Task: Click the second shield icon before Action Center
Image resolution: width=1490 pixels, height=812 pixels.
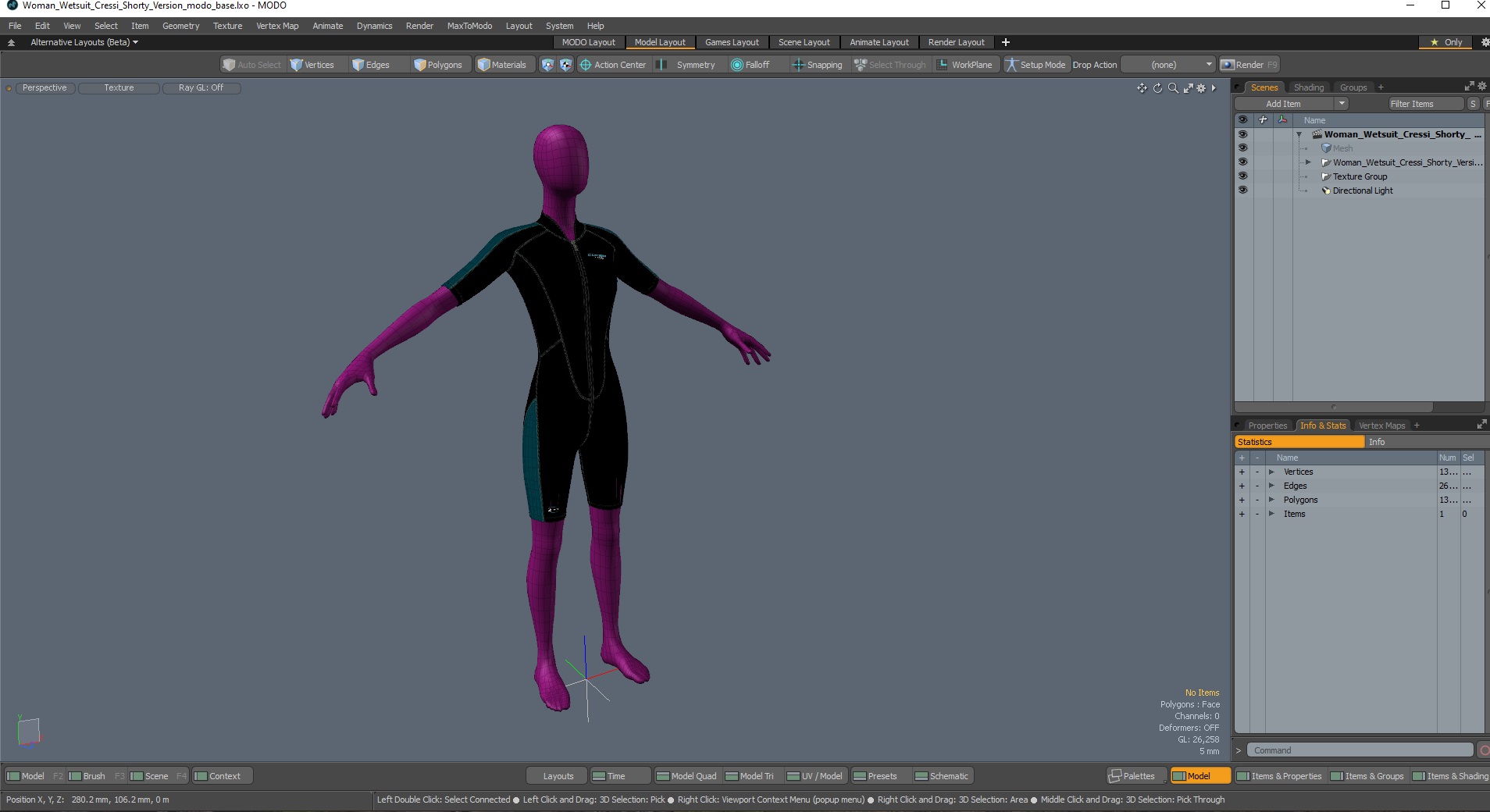Action: (565, 65)
